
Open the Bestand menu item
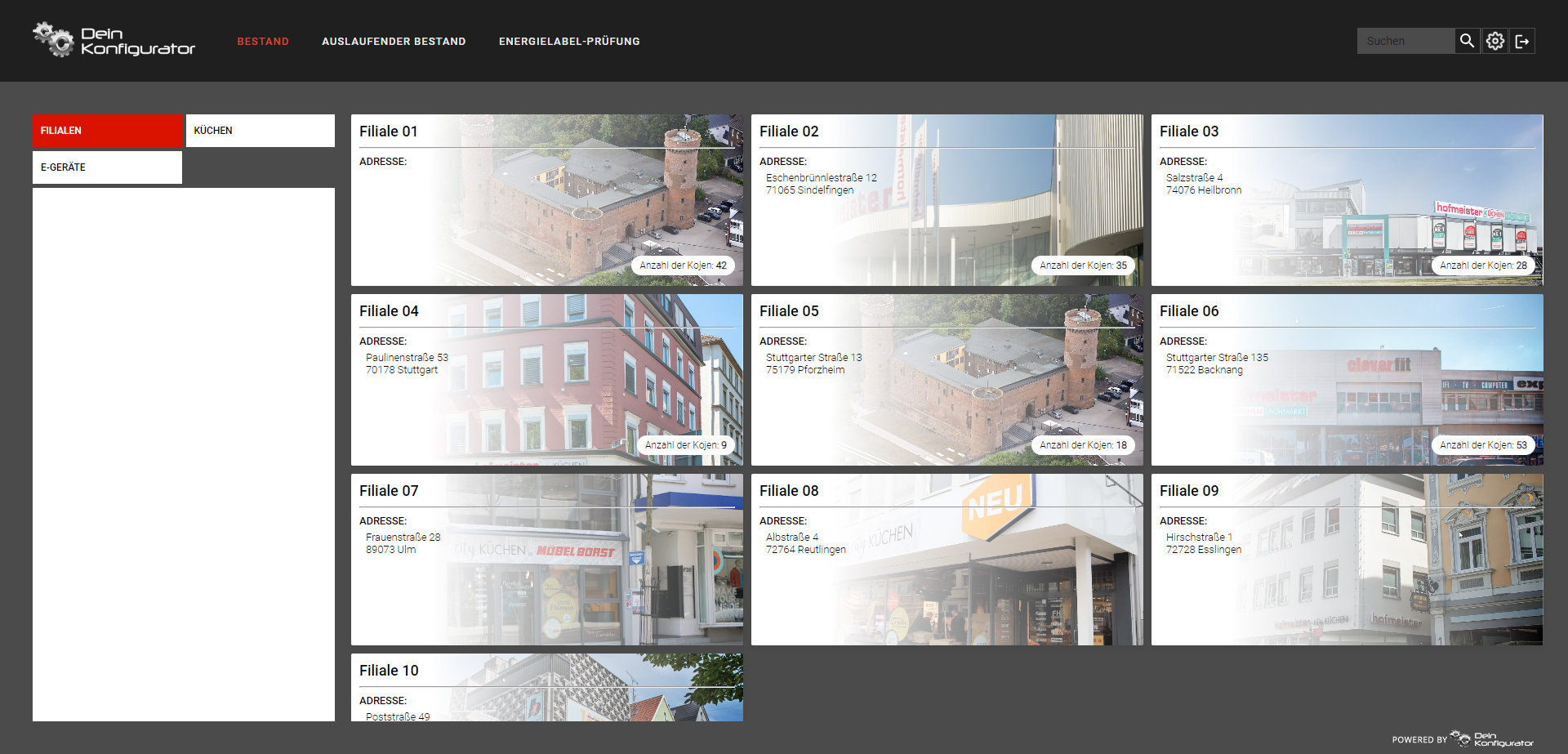263,42
